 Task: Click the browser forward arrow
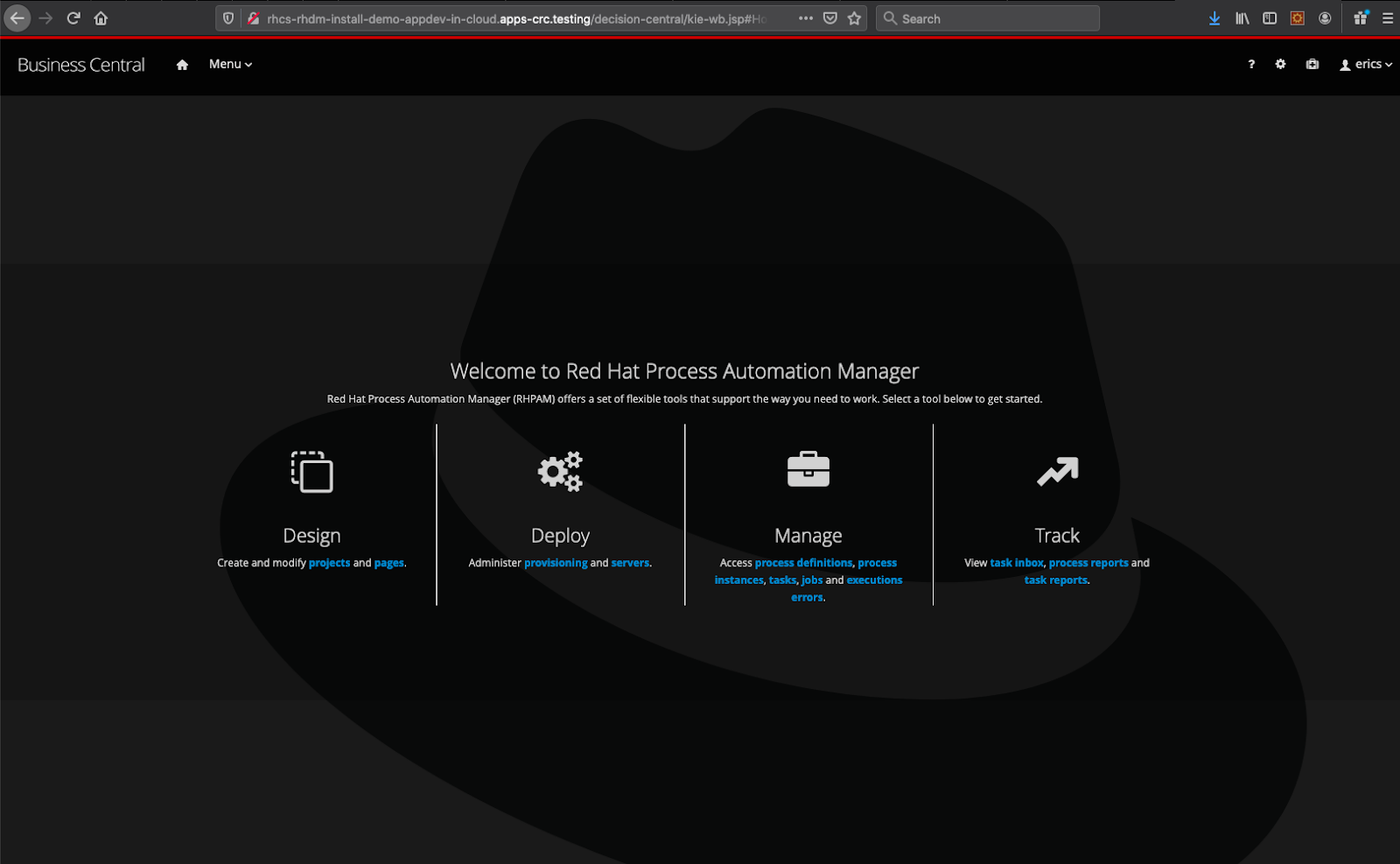pyautogui.click(x=45, y=18)
